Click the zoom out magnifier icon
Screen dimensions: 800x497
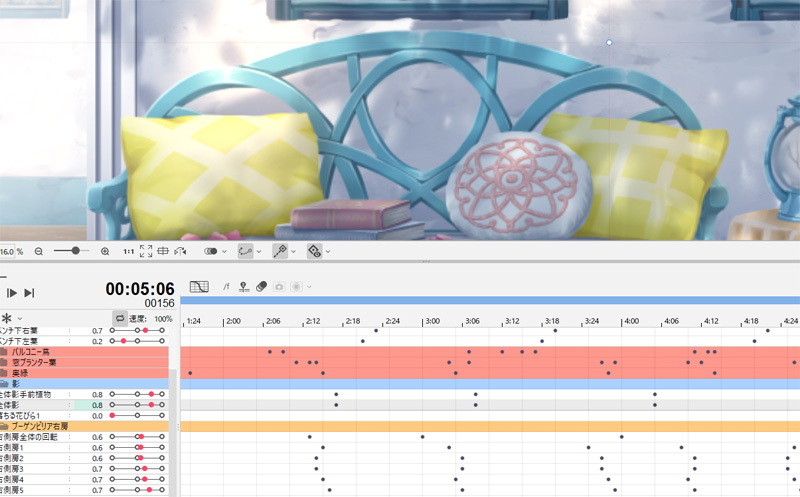tap(39, 251)
